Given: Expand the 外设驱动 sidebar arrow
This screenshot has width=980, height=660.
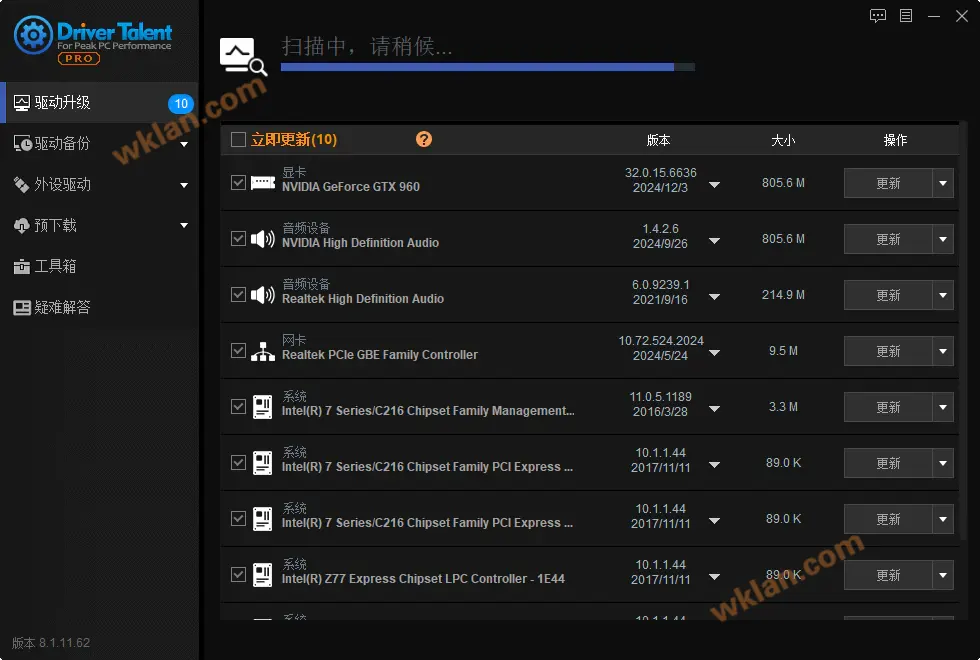Looking at the screenshot, I should [184, 185].
